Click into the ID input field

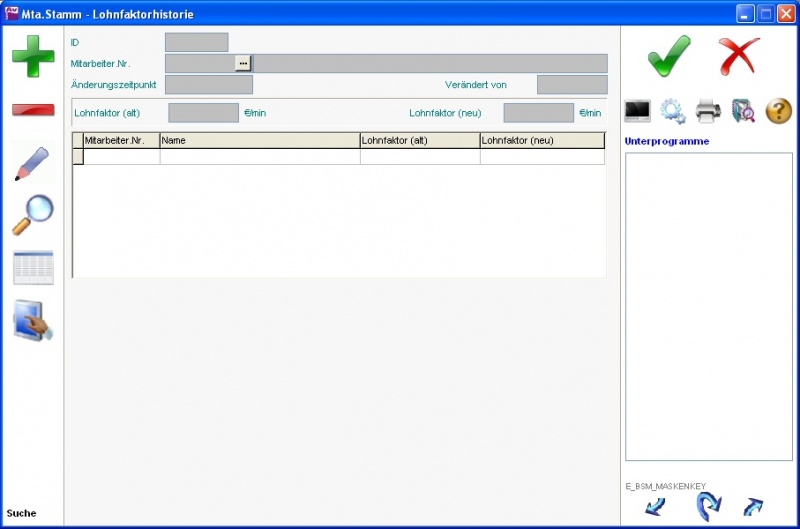coord(196,42)
